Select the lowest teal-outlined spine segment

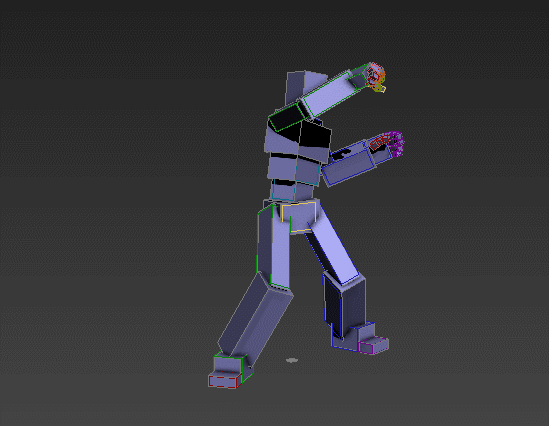pos(291,190)
